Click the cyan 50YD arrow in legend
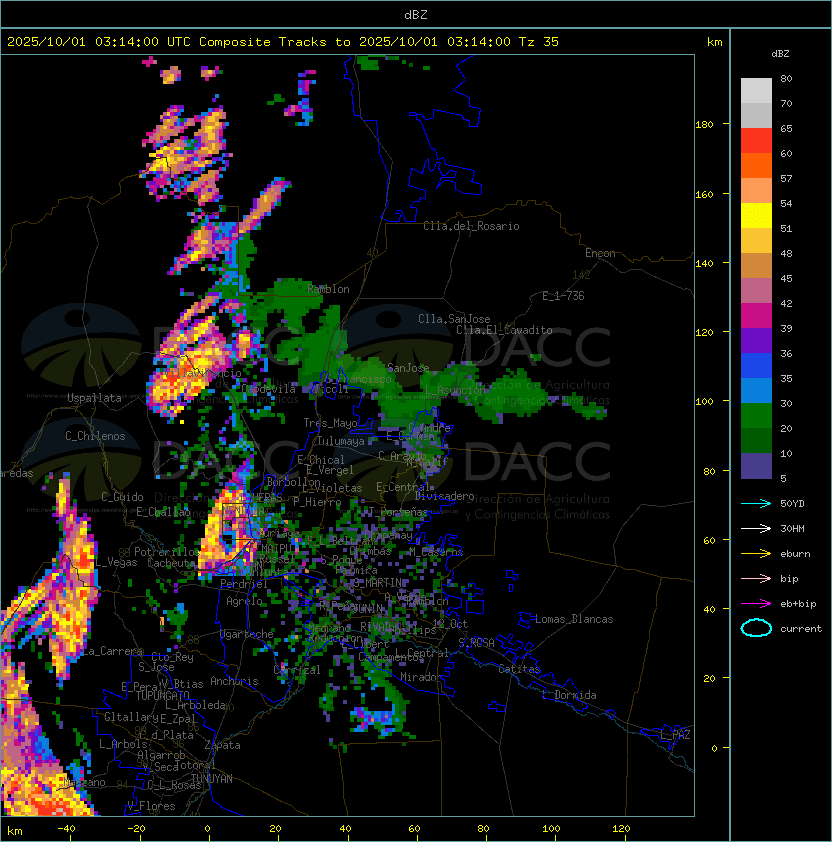Screen dimensions: 832x842 (x=756, y=504)
